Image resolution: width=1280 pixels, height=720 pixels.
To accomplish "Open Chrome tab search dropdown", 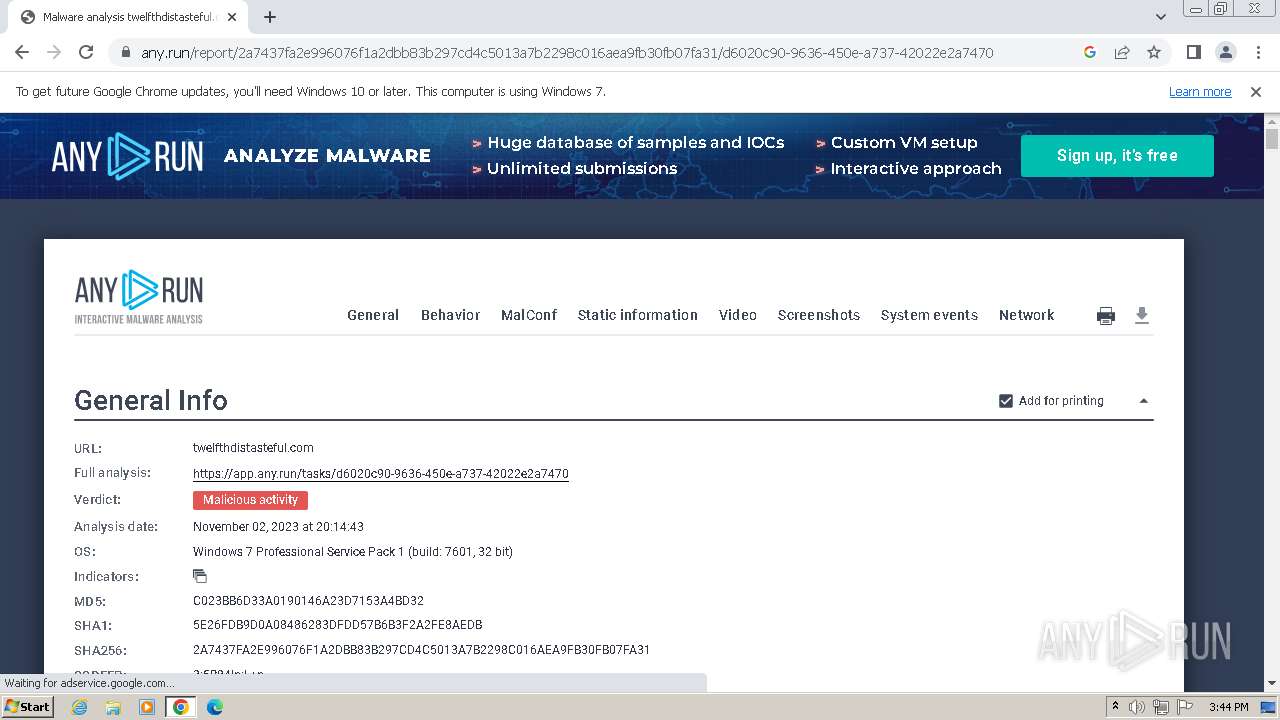I will click(x=1161, y=17).
